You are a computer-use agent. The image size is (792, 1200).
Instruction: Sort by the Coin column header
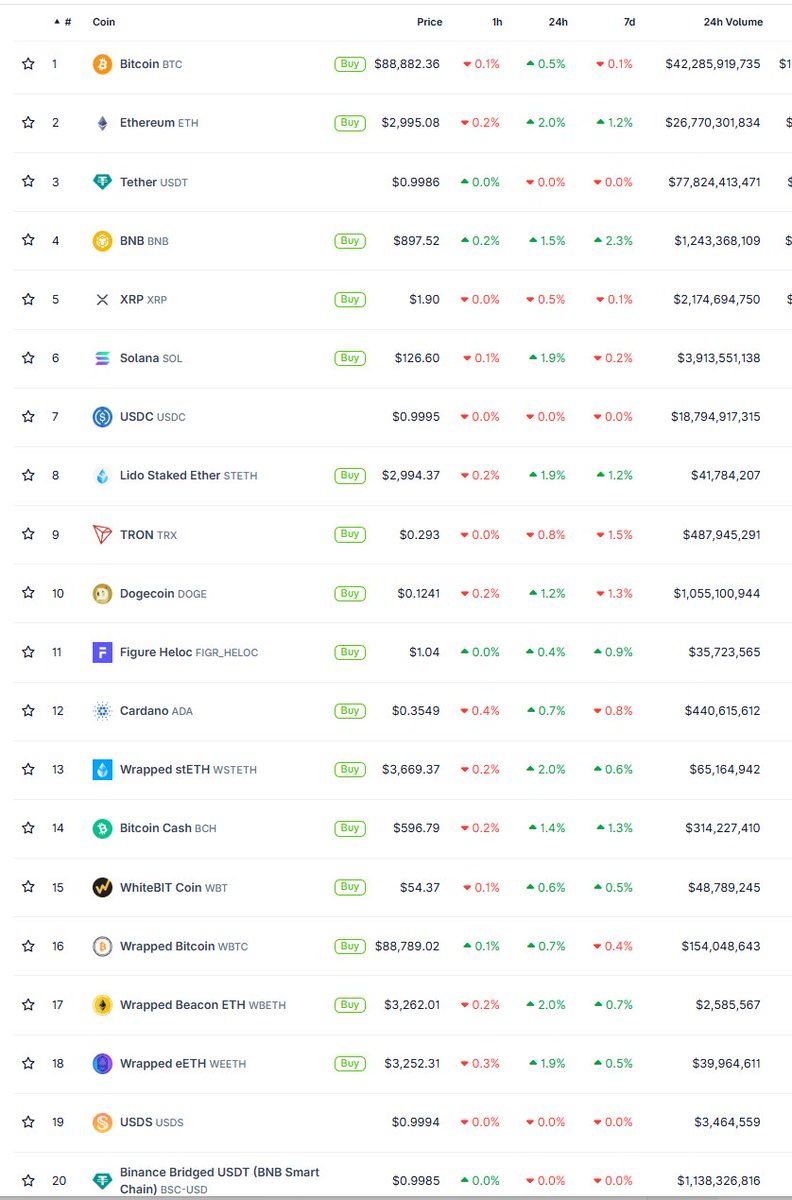(104, 22)
